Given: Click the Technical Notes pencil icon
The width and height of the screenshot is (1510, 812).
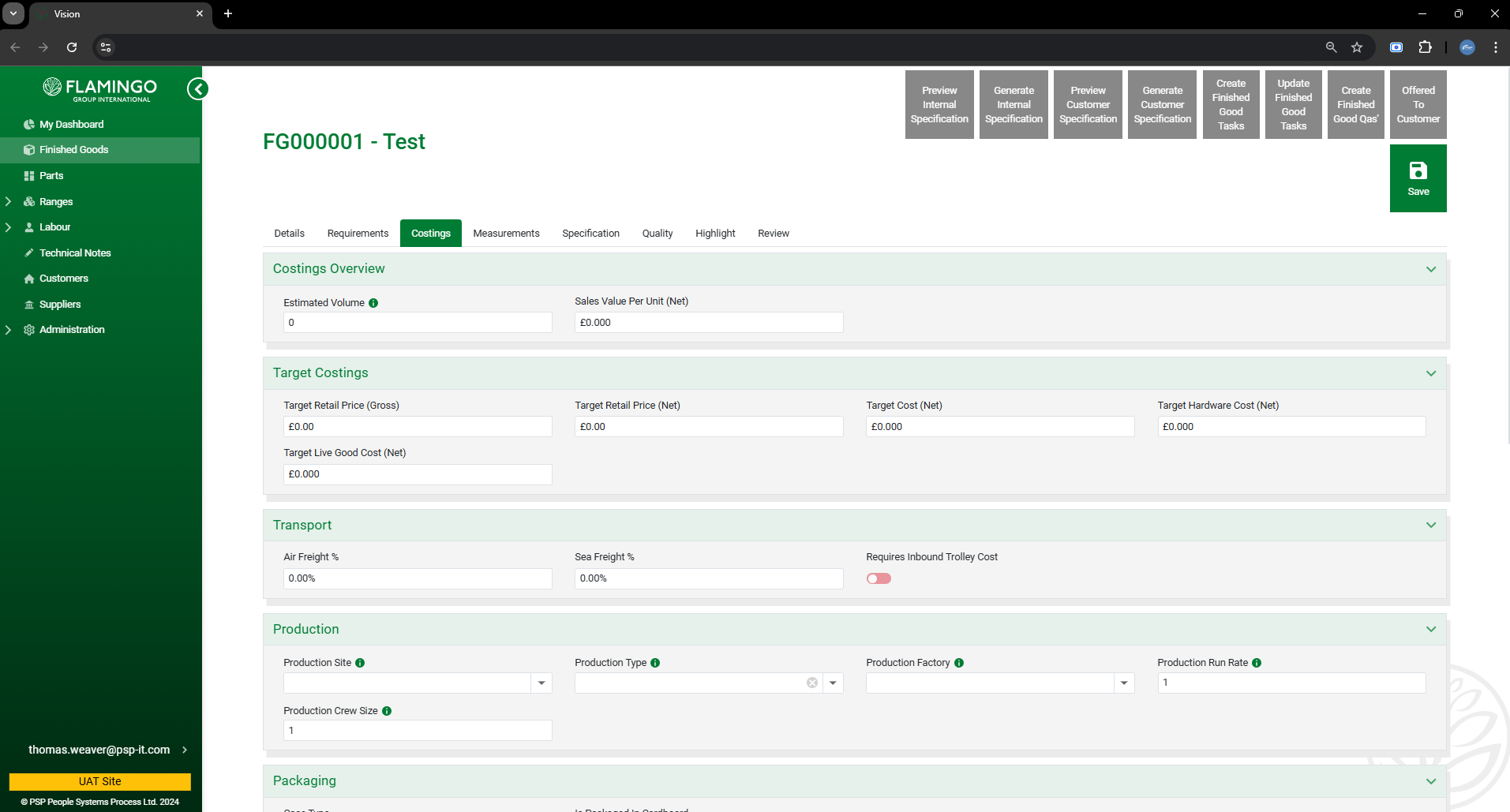Looking at the screenshot, I should pos(29,253).
